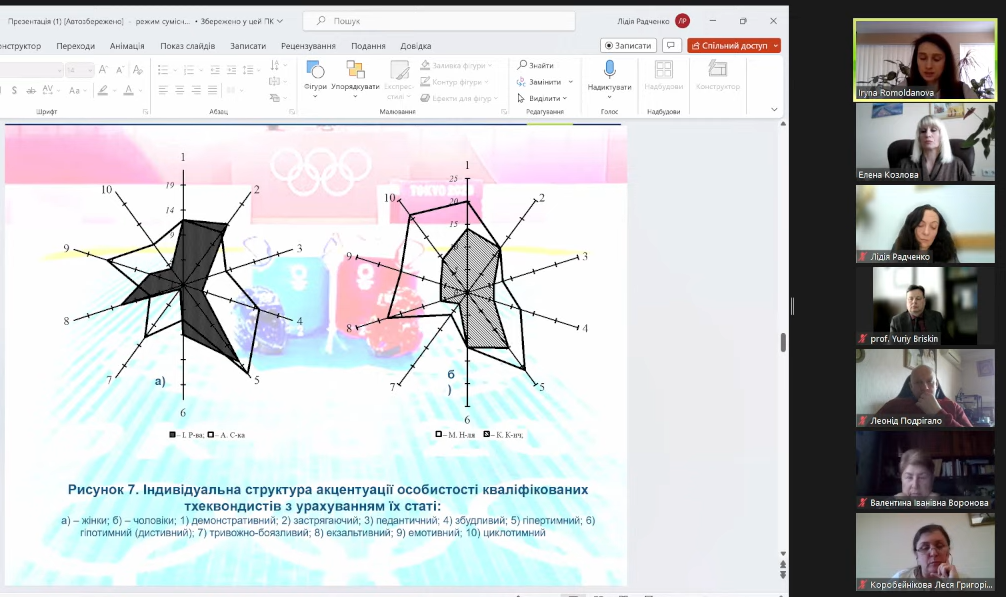Click the Упорядкувати arrange icon
Viewport: 1006px width, 597px height.
[355, 75]
